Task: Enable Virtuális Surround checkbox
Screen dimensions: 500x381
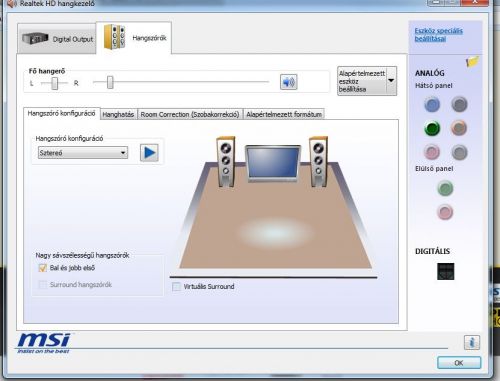Action: point(176,286)
